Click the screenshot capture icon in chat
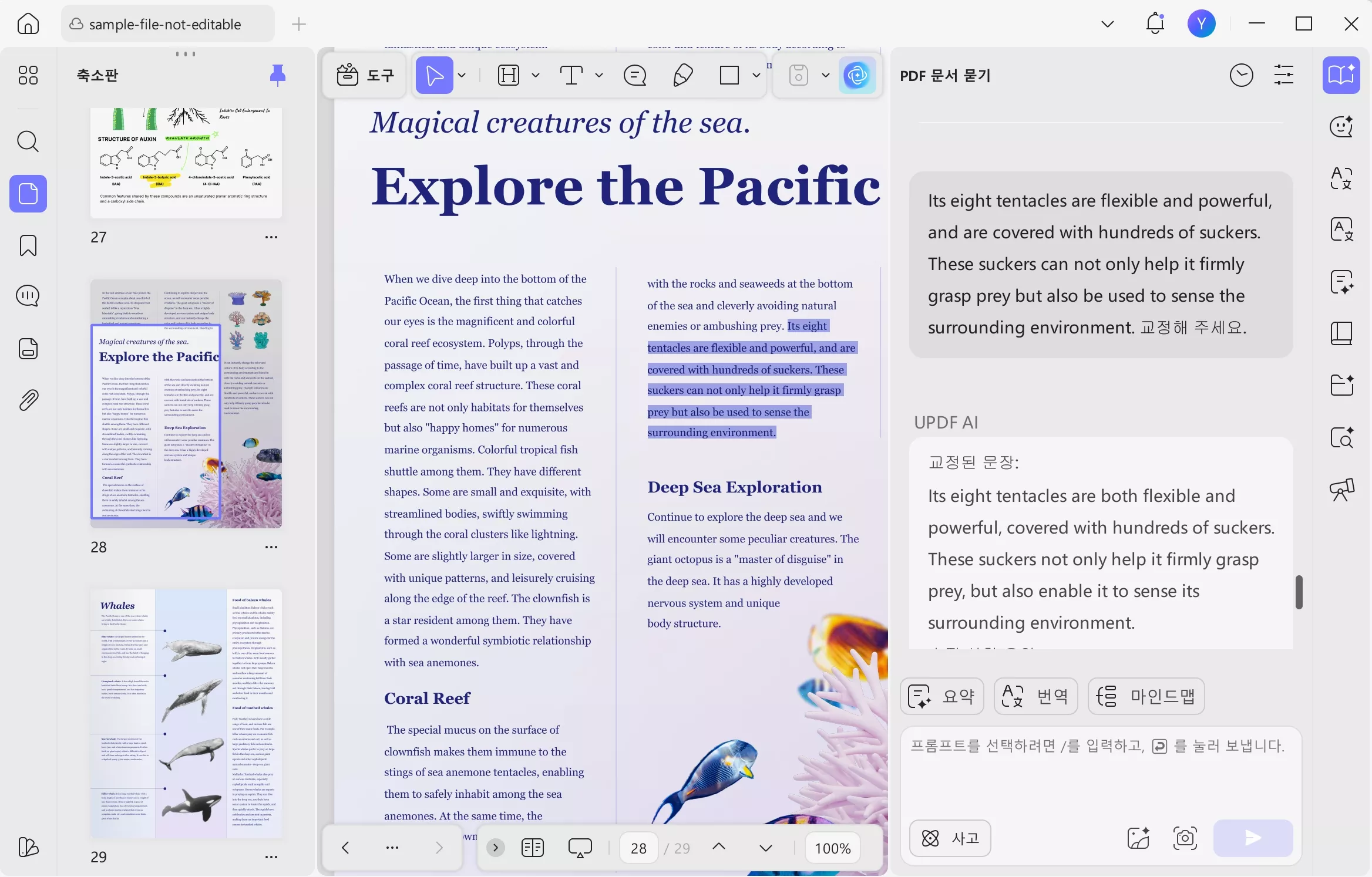Image resolution: width=1372 pixels, height=877 pixels. pyautogui.click(x=1185, y=838)
